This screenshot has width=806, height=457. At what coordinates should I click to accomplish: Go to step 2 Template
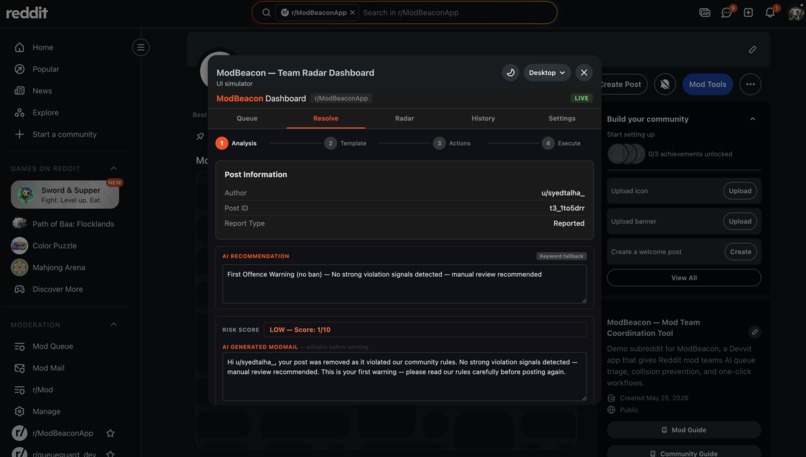[x=345, y=143]
